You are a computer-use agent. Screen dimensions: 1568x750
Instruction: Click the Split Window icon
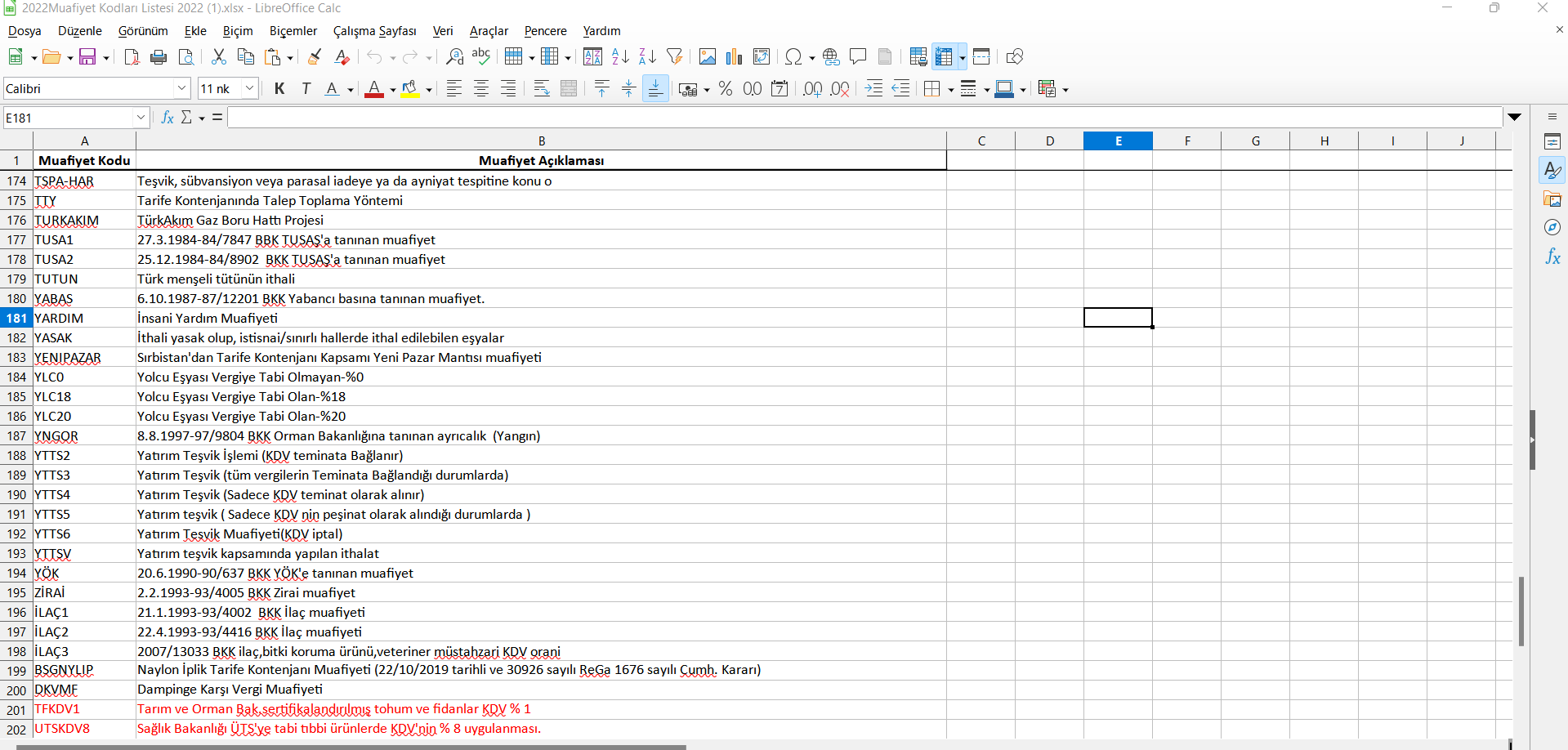coord(981,56)
